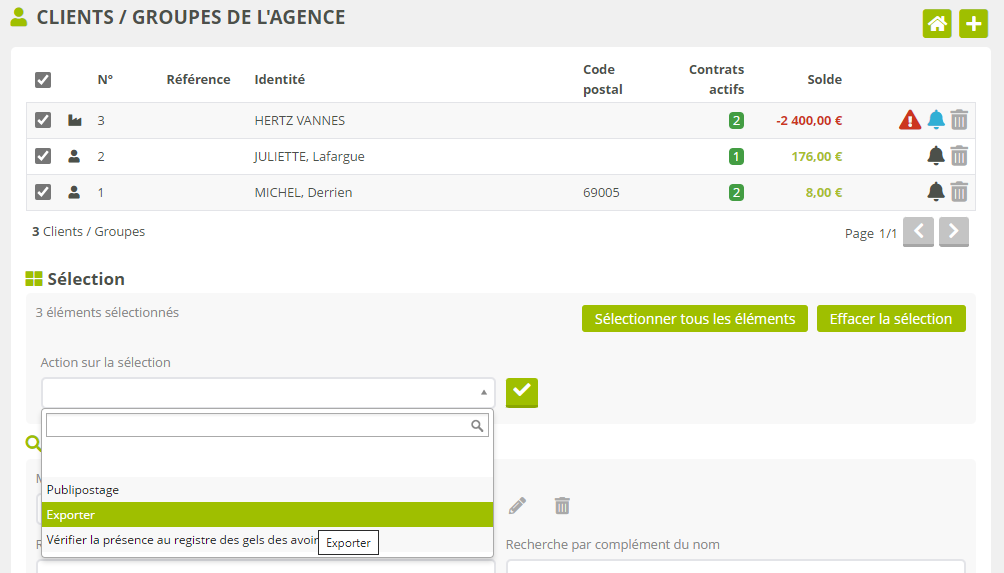
Task: Click the green home icon button
Action: pyautogui.click(x=937, y=24)
